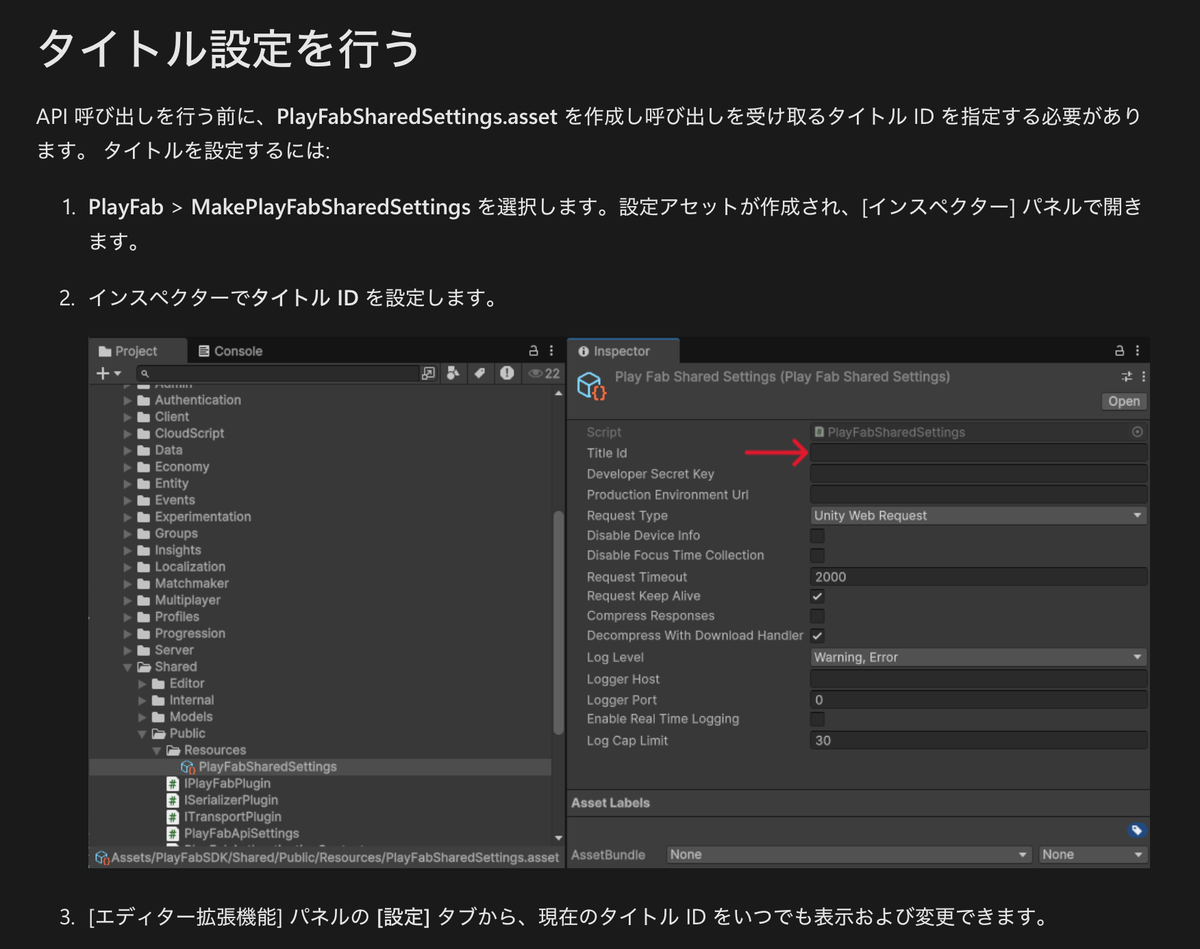The image size is (1200, 949).
Task: Click the blue asset label tag icon
Action: [x=1136, y=830]
